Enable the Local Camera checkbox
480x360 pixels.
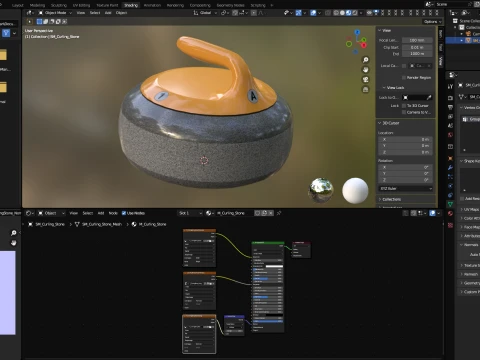(404, 66)
